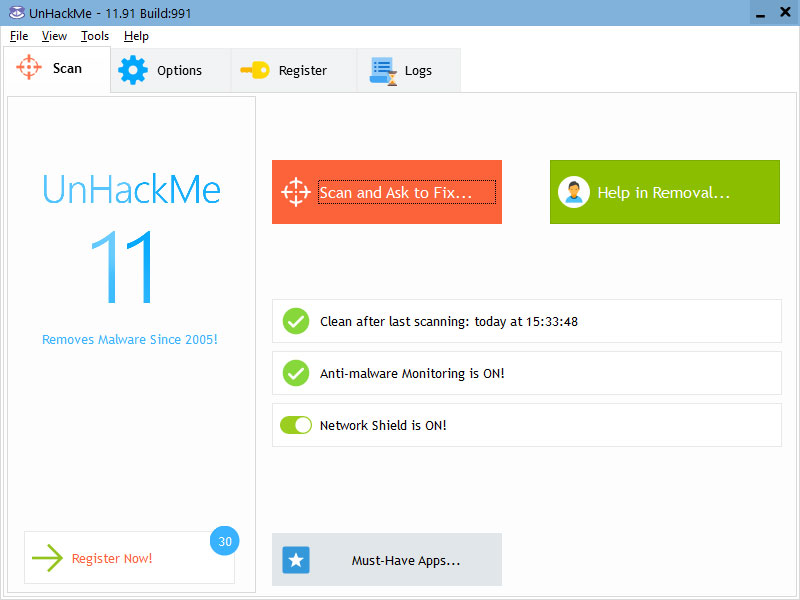Viewport: 800px width, 600px height.
Task: Click the UnHackMe logo text
Action: [131, 189]
